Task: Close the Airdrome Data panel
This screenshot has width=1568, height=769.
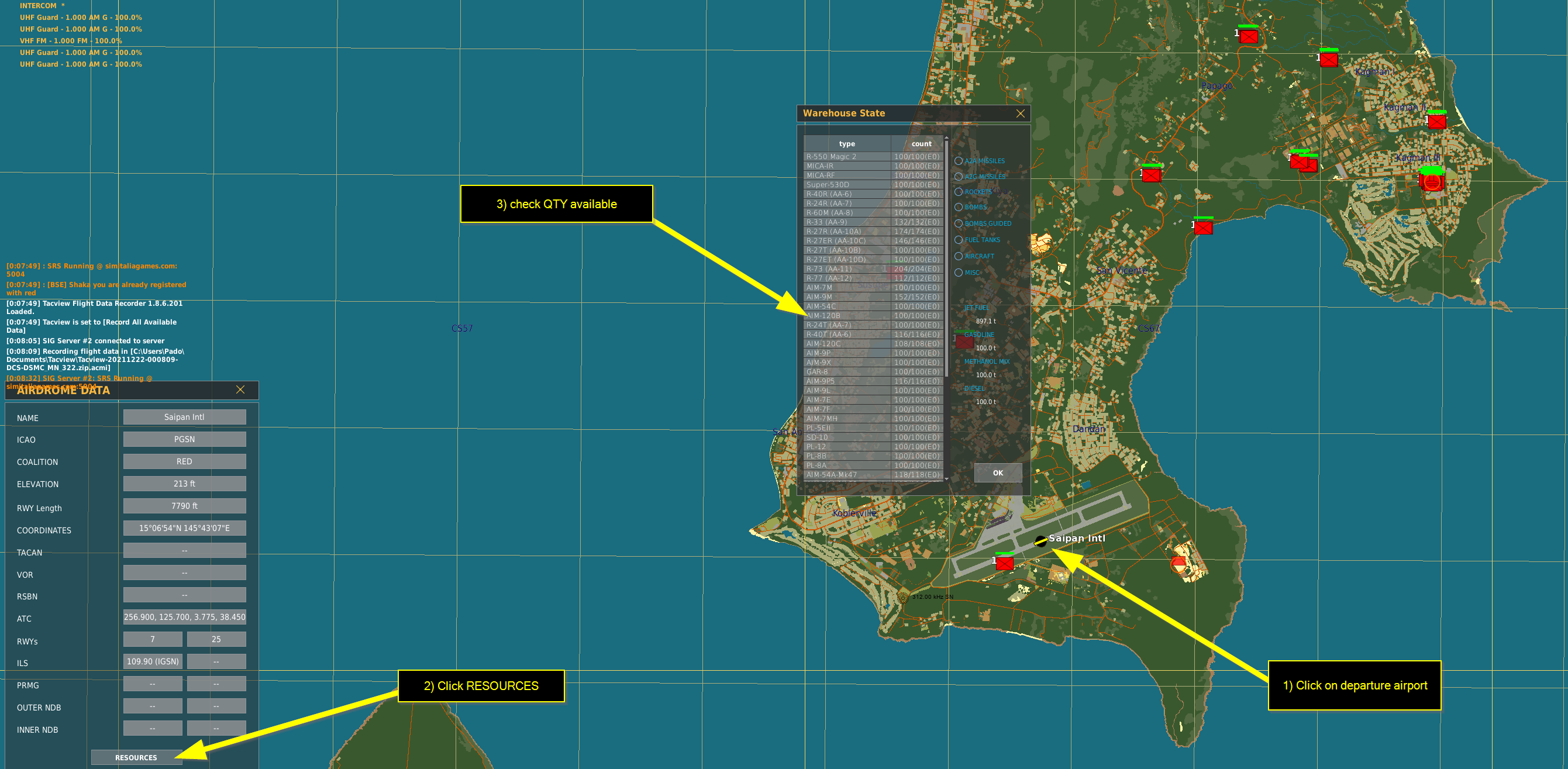Action: point(240,389)
